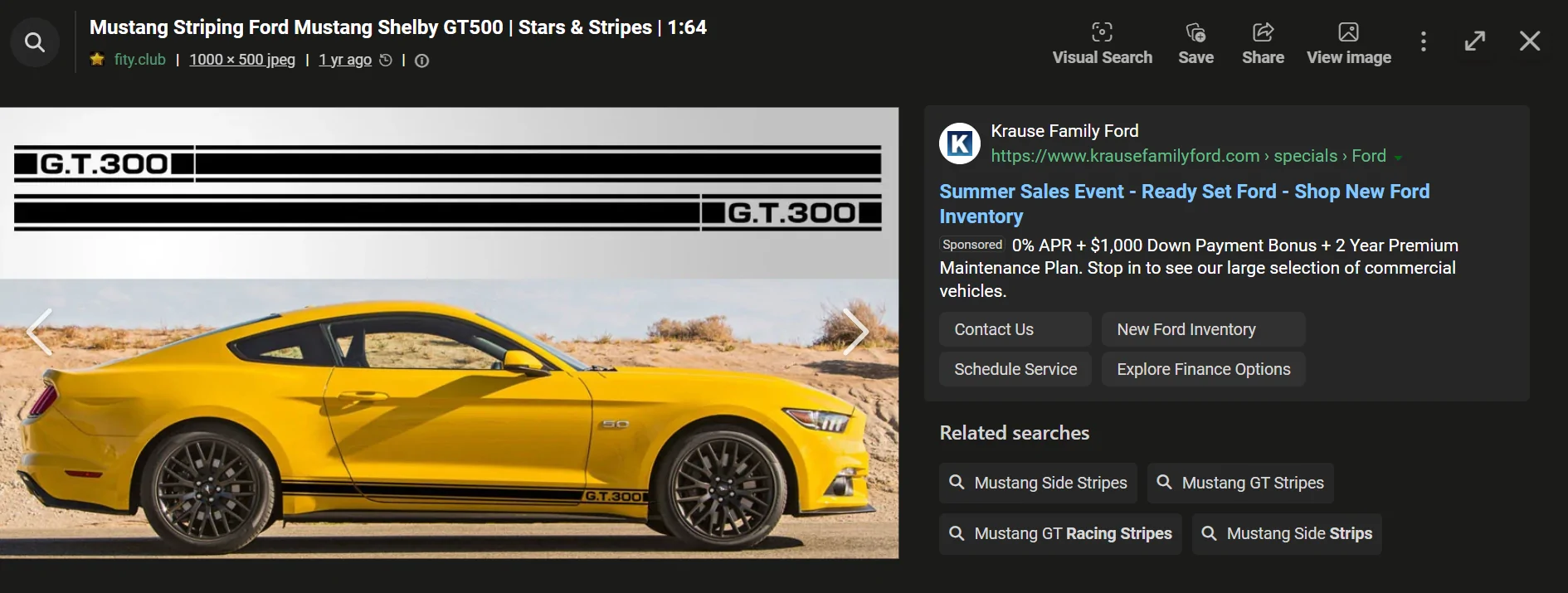Save the image to collections
The image size is (1568, 593).
(1195, 44)
